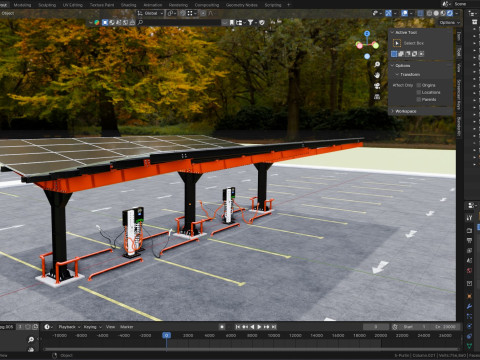Click the current frame number field

tap(376, 327)
